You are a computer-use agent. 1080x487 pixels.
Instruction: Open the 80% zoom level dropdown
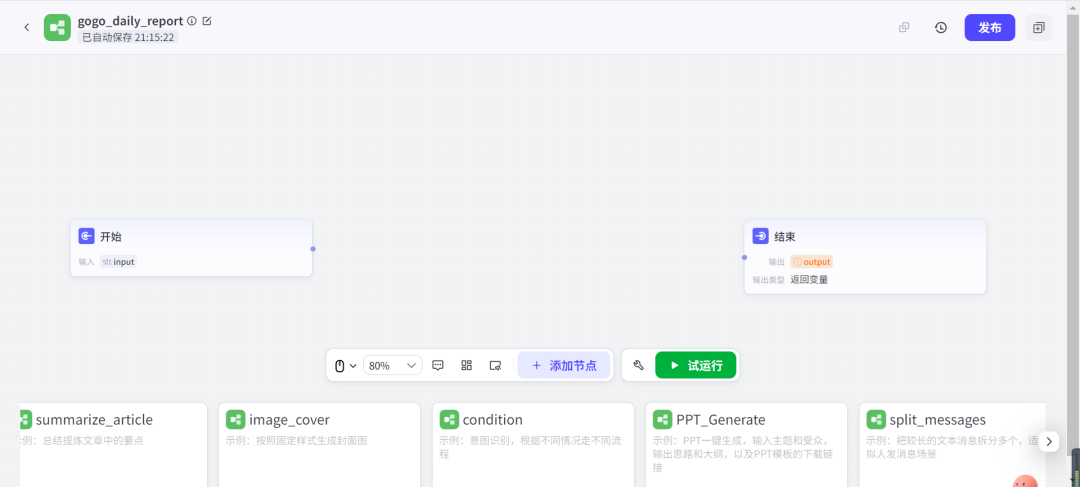tap(393, 366)
